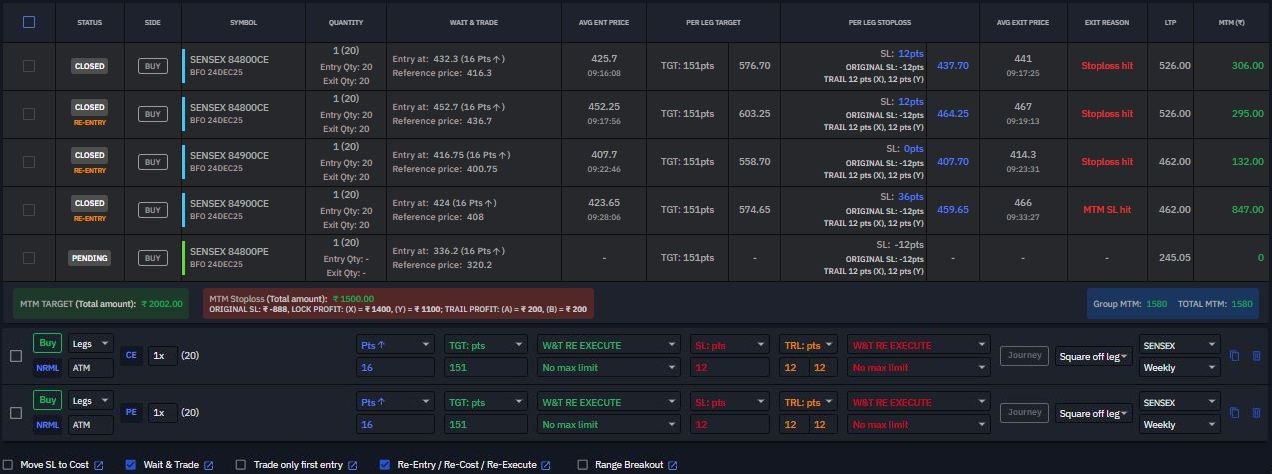Open PE leg Square off leg dropdown

coord(1094,413)
